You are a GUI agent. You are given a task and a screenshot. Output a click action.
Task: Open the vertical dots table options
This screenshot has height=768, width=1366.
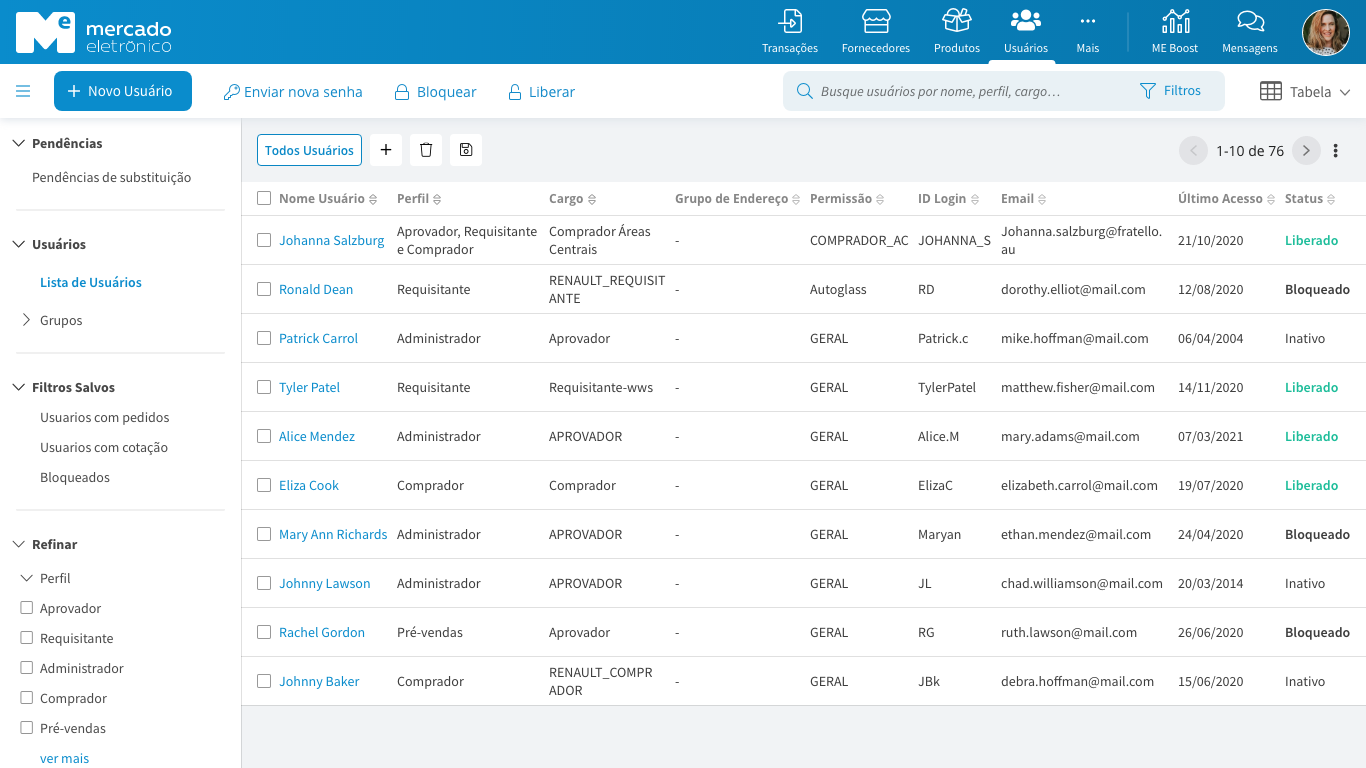[x=1335, y=151]
